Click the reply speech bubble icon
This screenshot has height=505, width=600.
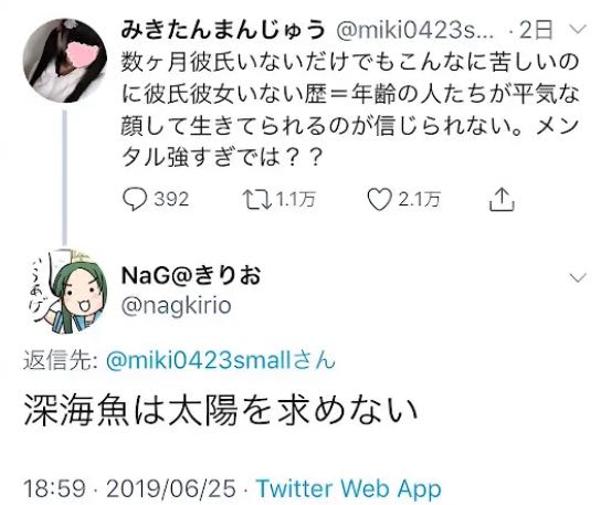(x=134, y=200)
